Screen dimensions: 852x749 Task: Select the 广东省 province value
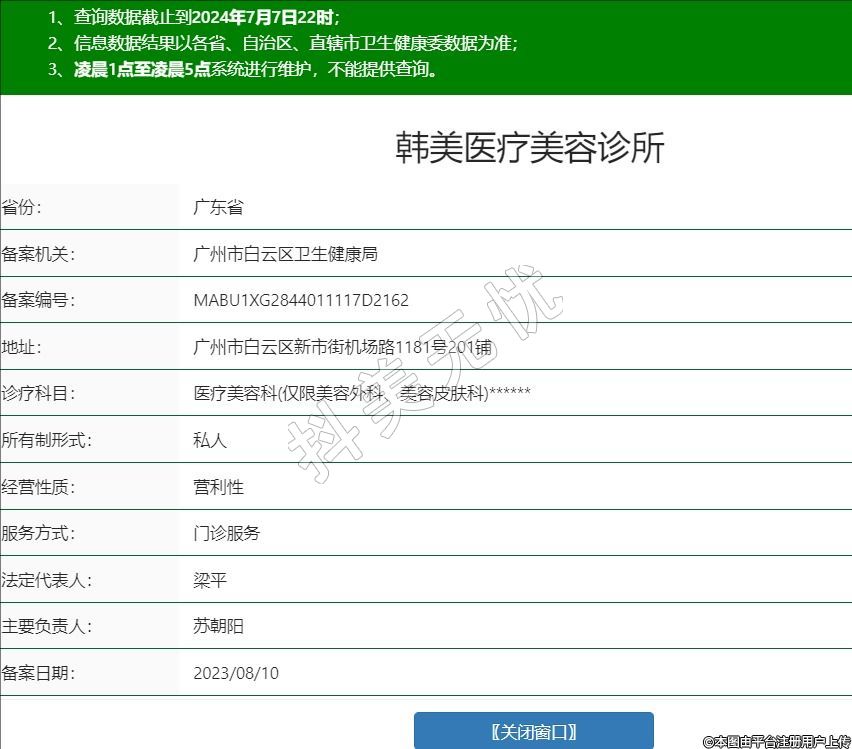coord(218,208)
